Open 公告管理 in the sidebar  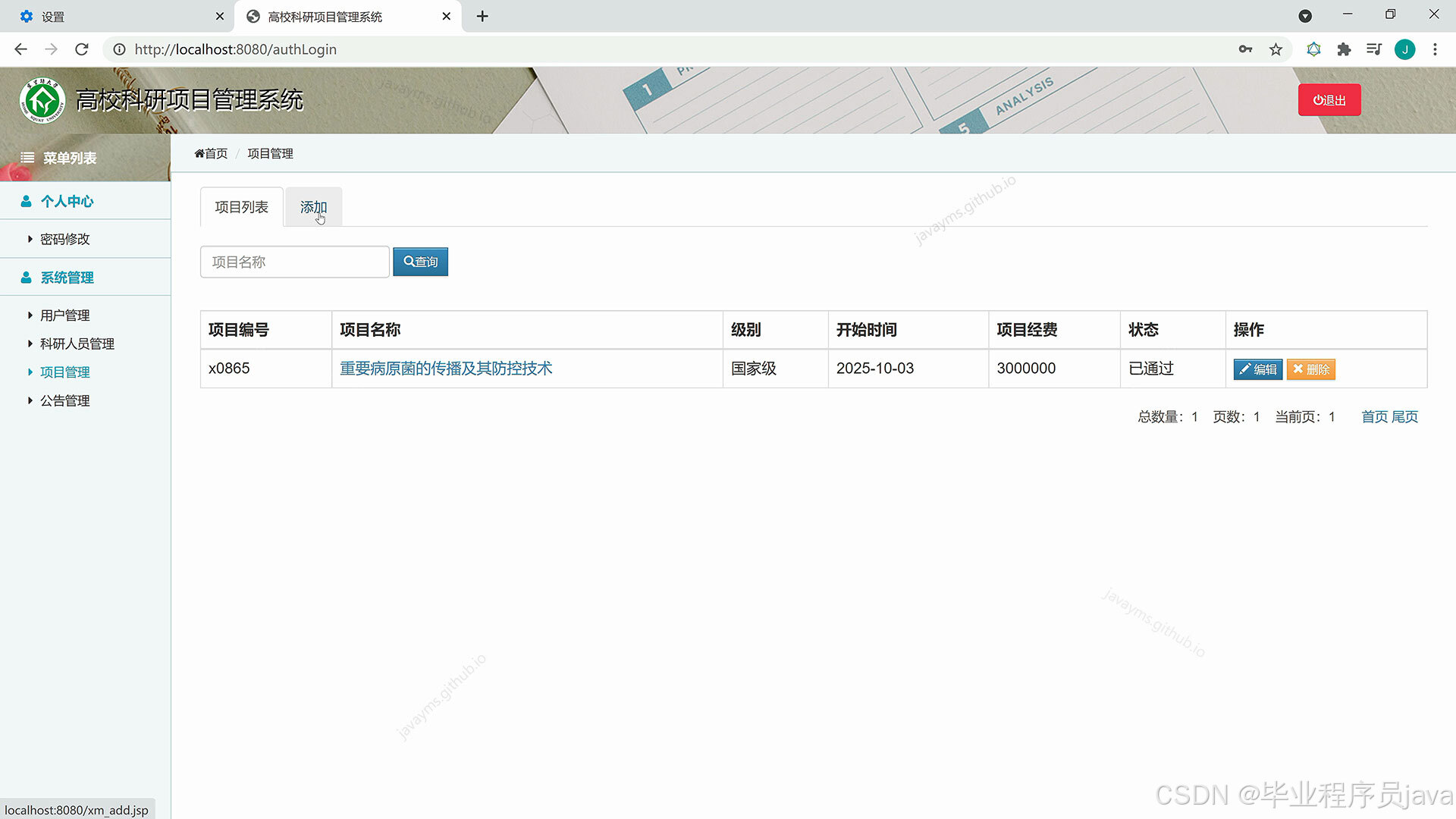click(65, 400)
